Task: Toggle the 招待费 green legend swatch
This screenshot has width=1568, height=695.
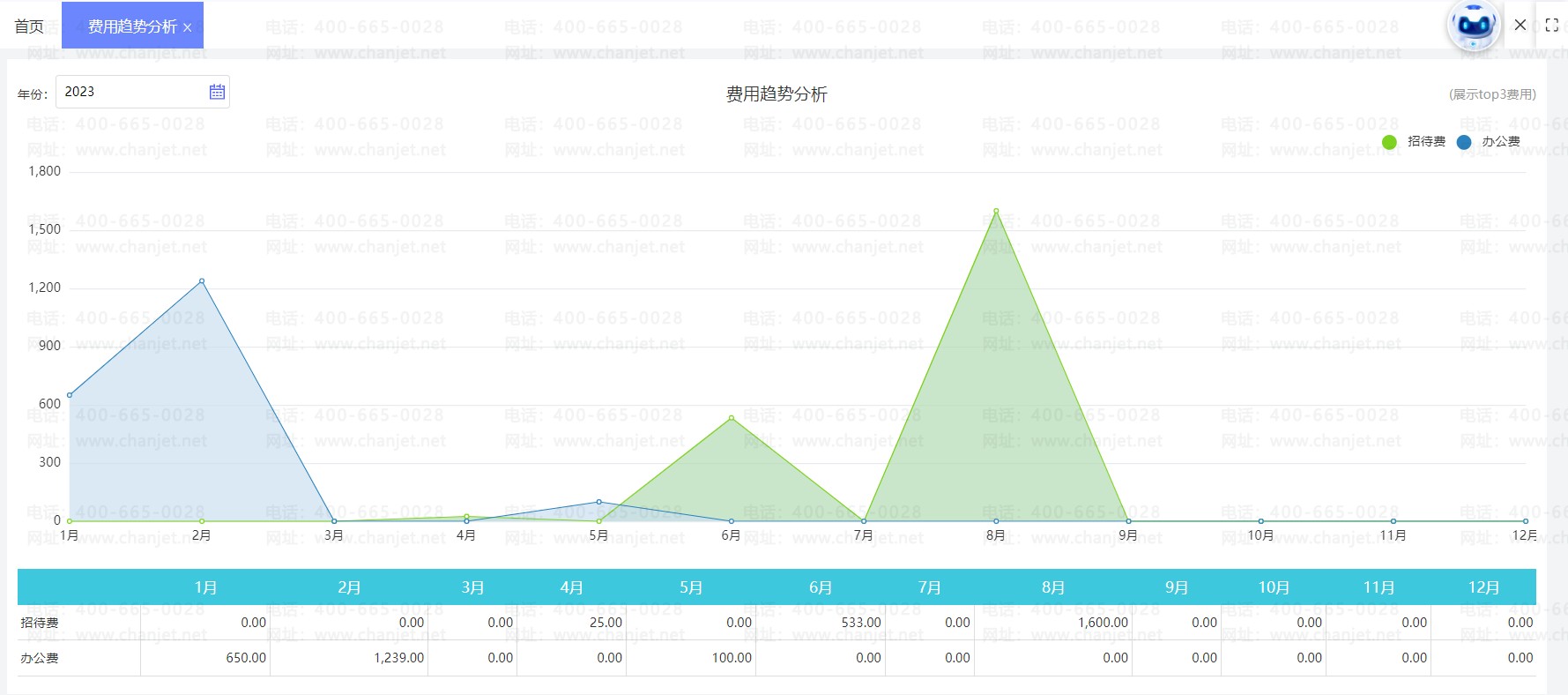Action: pos(1390,142)
